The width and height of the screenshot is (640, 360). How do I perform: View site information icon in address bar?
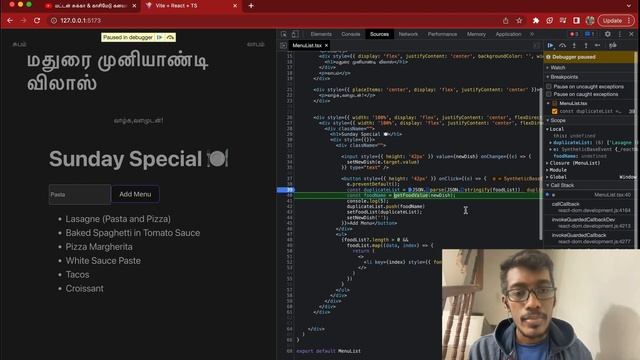click(x=53, y=20)
